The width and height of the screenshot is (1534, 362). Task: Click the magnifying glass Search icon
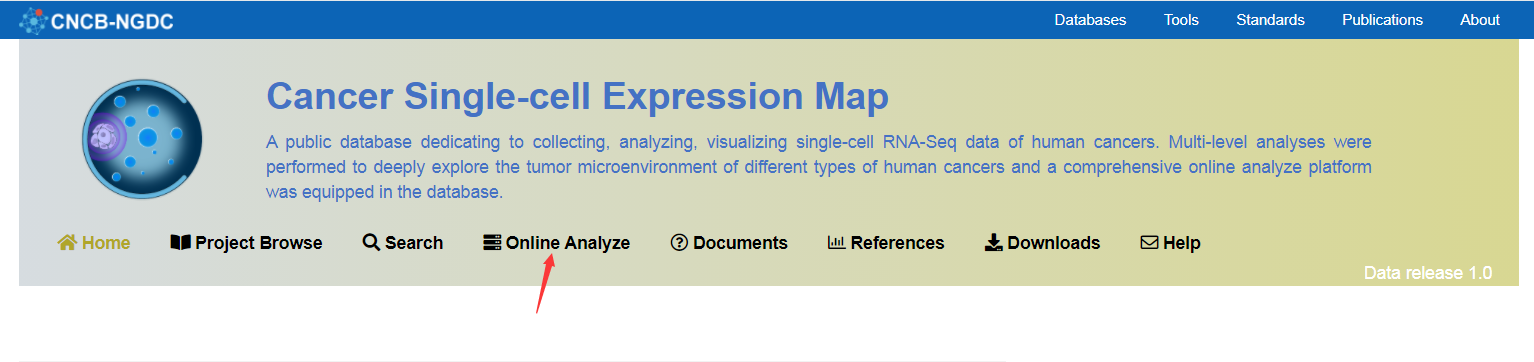click(x=371, y=243)
